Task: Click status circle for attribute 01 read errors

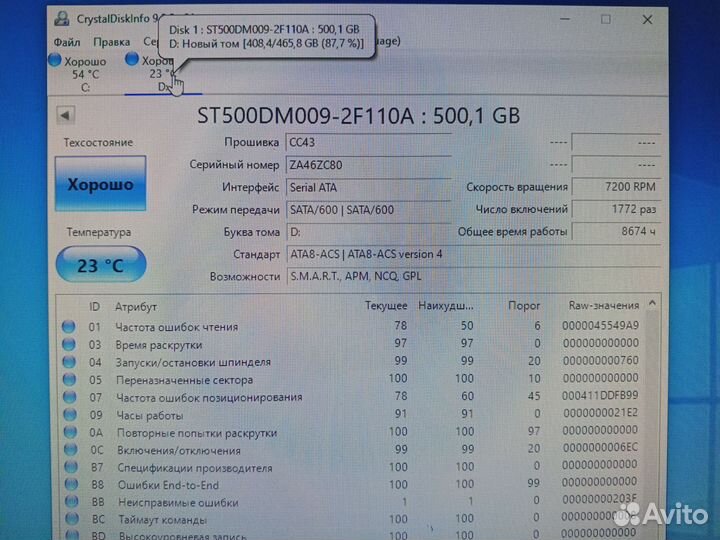Action: 69,326
